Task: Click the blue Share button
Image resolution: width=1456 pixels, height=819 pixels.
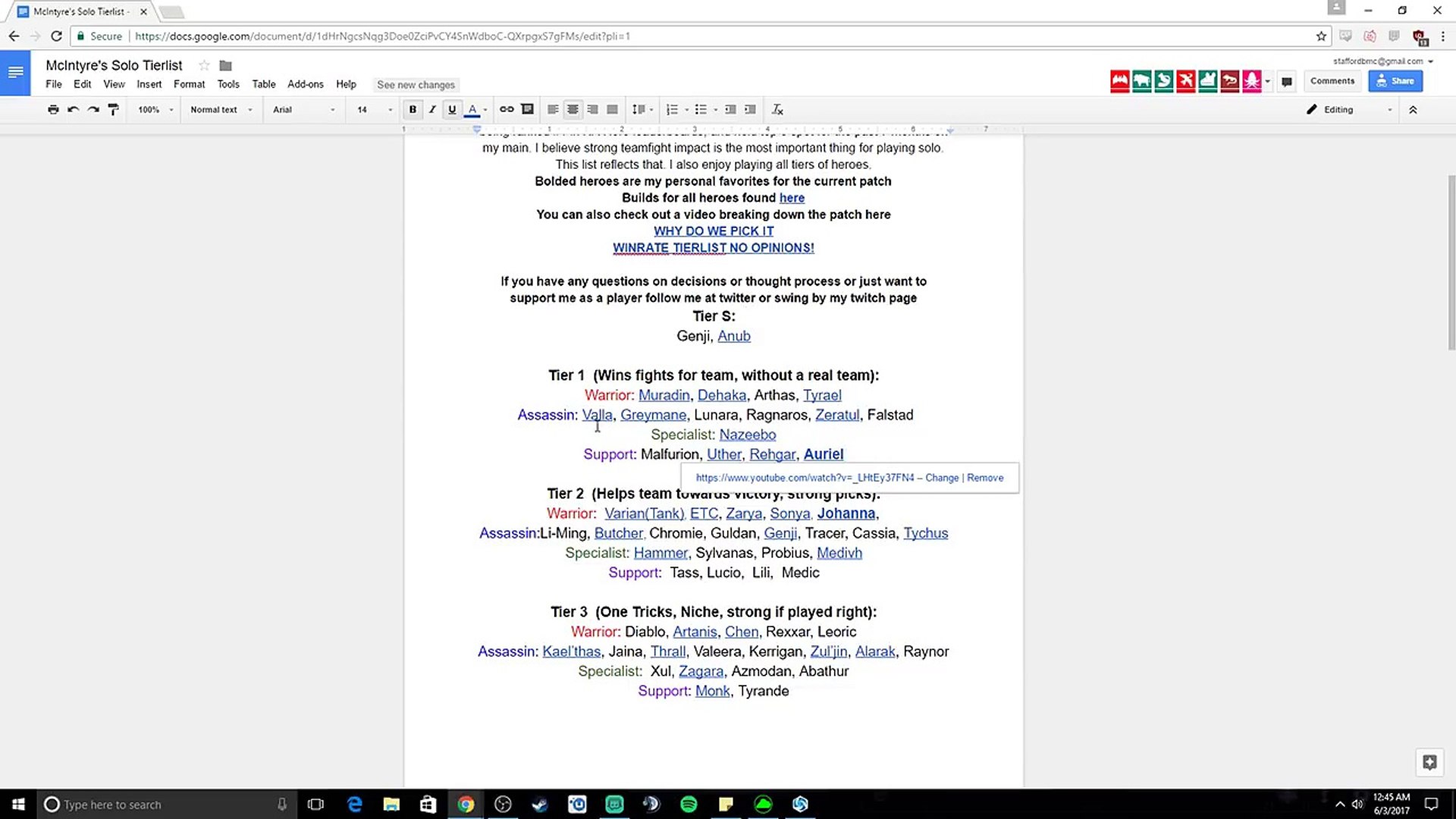Action: point(1395,80)
